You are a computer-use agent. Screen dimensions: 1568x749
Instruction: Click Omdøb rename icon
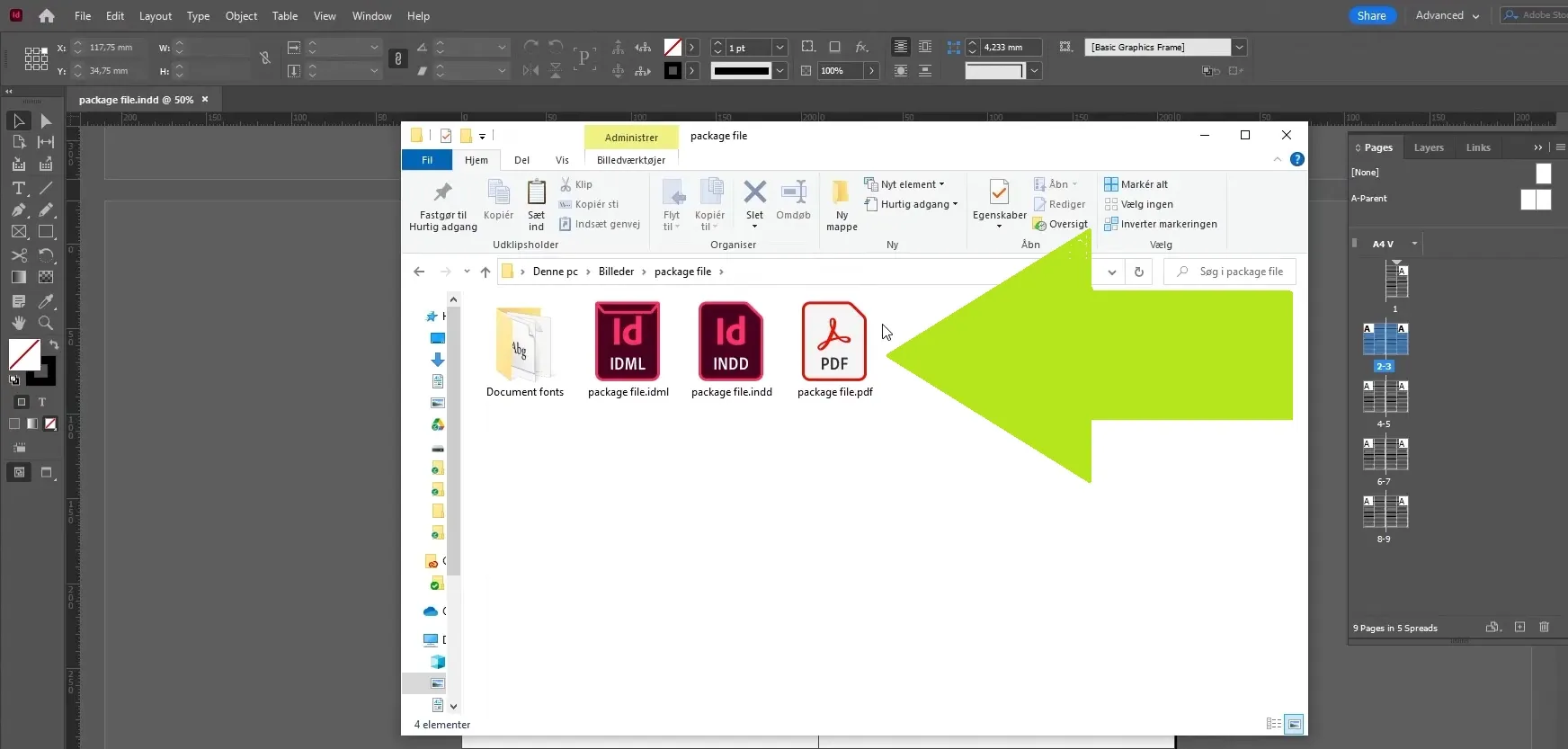pyautogui.click(x=793, y=192)
